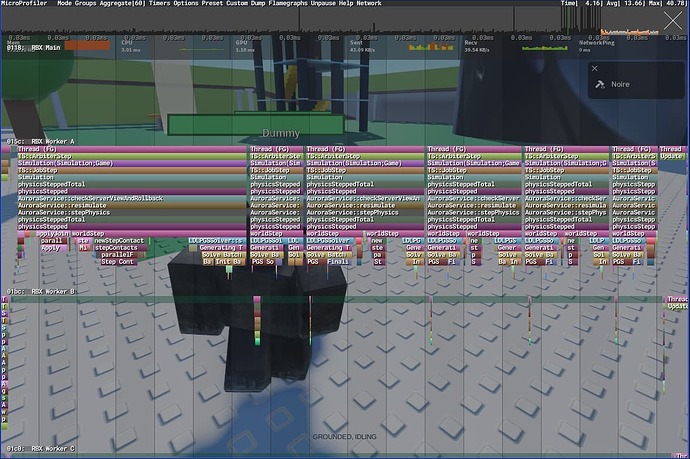Image resolution: width=690 pixels, height=459 pixels.
Task: Open the Timers menu
Action: click(159, 3)
